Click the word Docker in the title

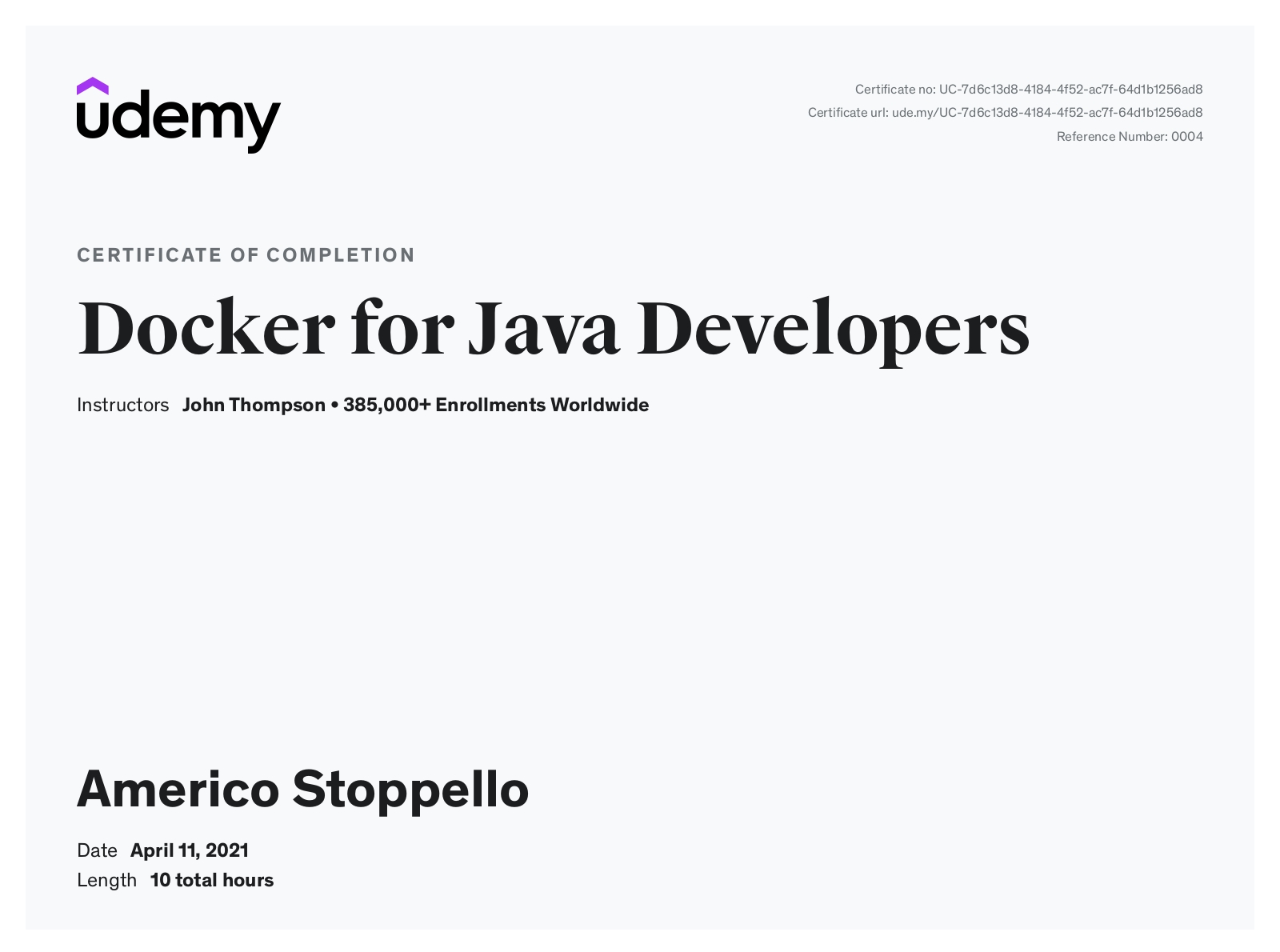tap(206, 329)
